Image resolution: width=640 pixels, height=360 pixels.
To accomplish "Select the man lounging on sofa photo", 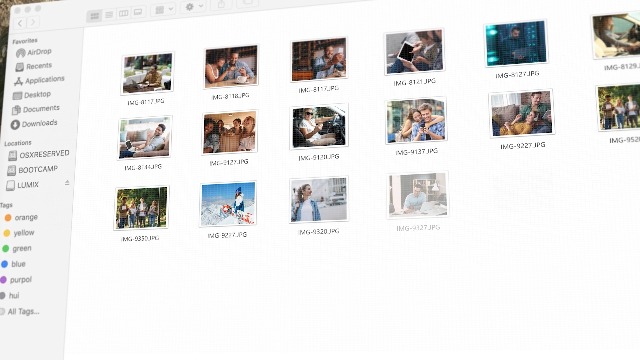I will 145,138.
